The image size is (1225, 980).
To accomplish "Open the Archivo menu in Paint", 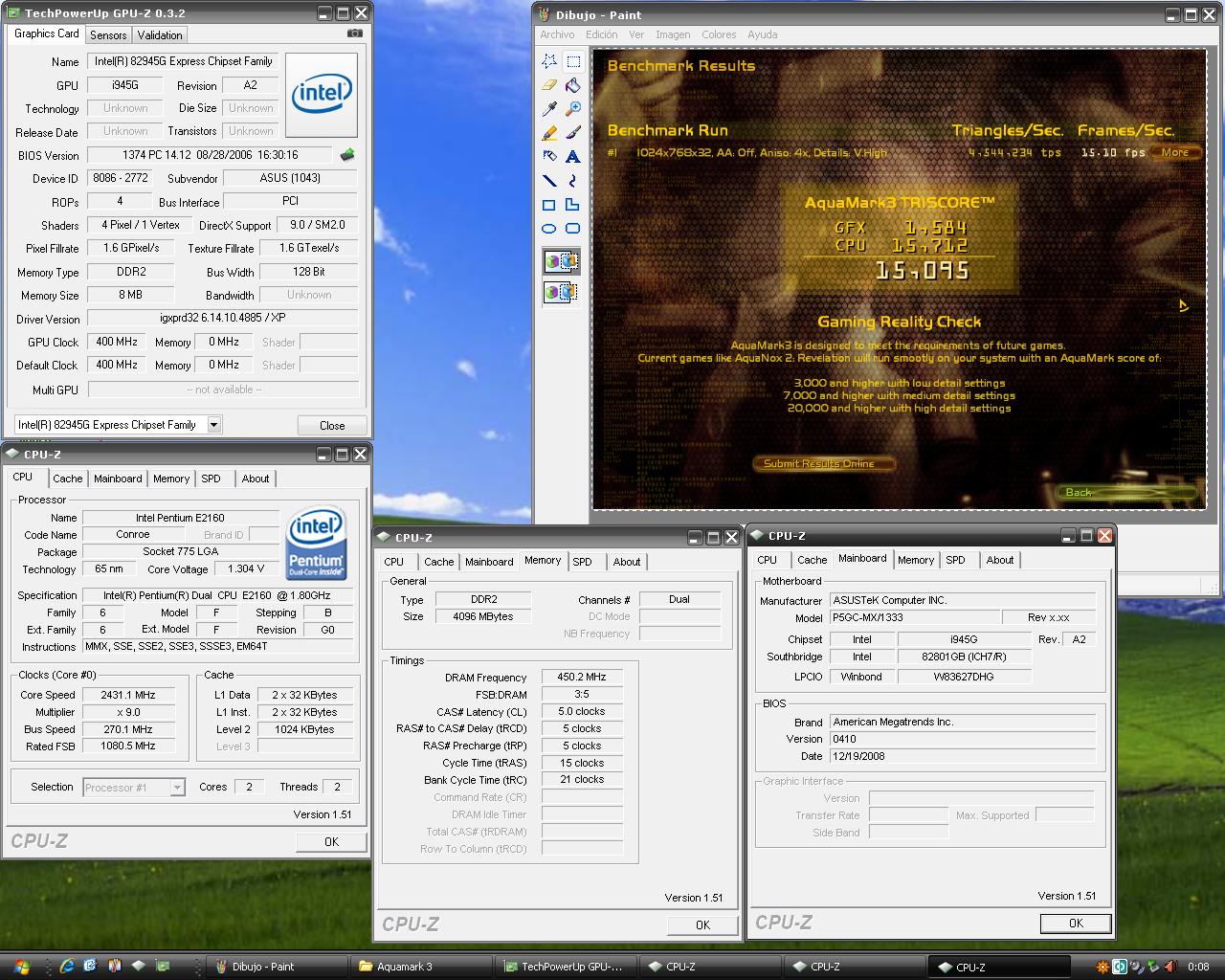I will coord(557,34).
